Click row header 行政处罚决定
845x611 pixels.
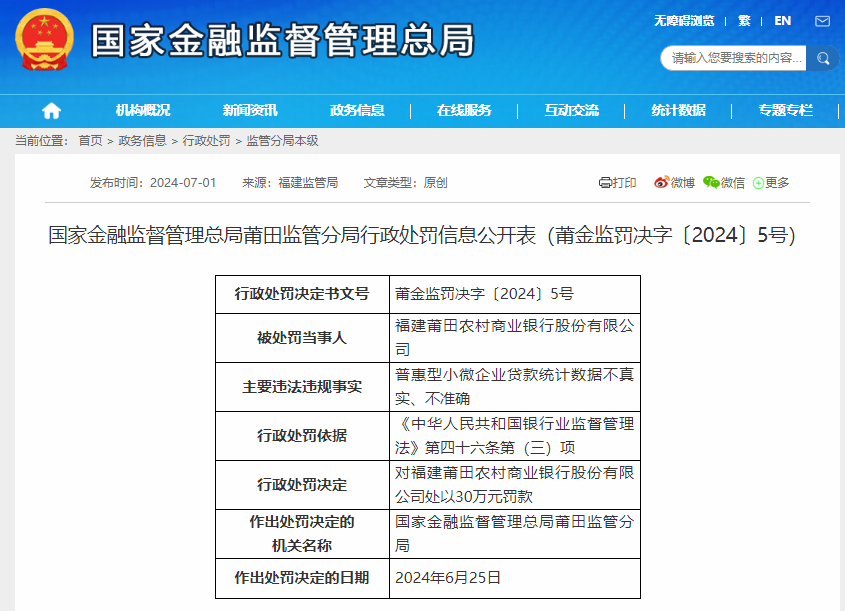302,485
